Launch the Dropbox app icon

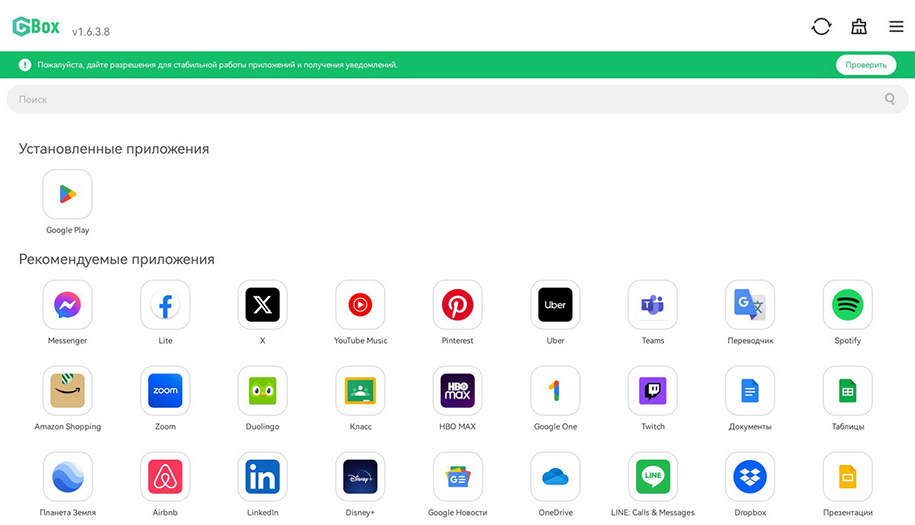point(749,477)
